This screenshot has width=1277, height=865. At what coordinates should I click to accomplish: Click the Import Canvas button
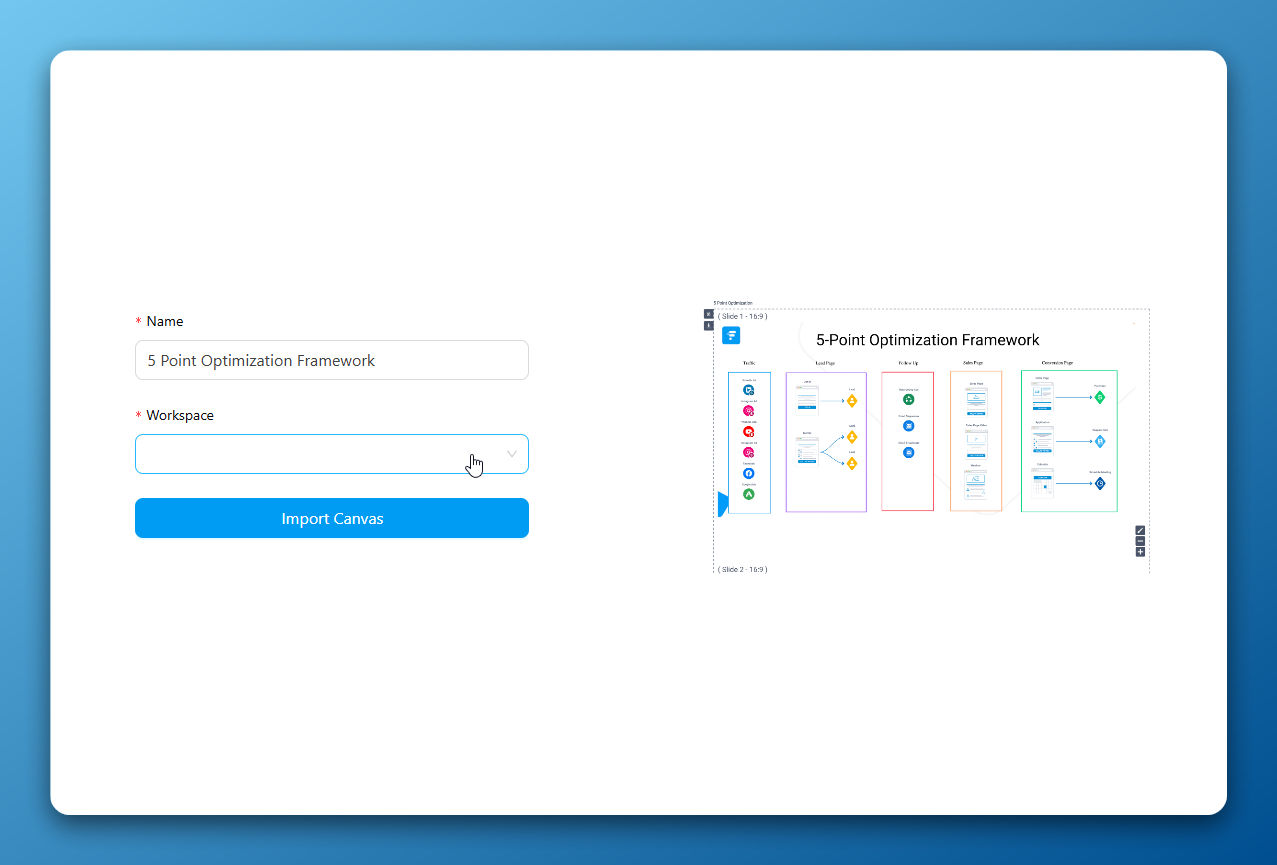332,518
